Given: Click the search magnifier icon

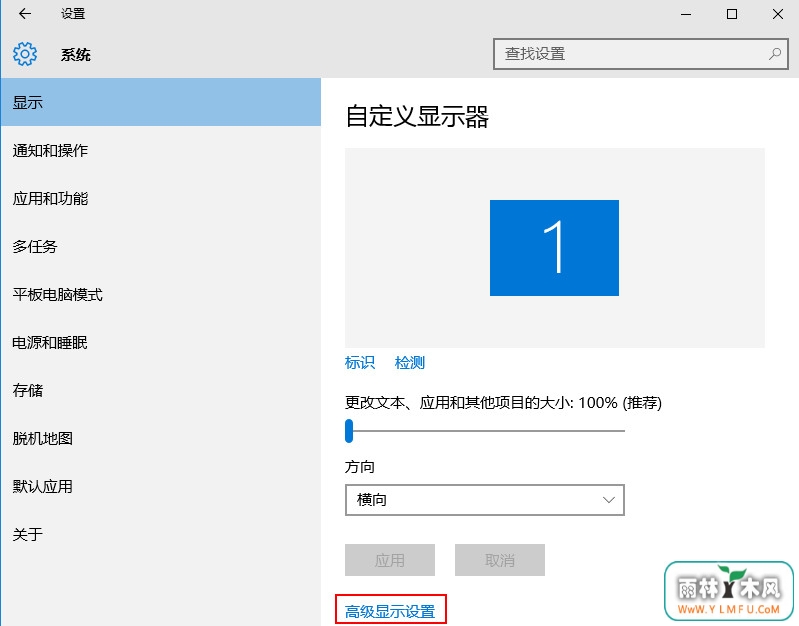Looking at the screenshot, I should coord(775,54).
